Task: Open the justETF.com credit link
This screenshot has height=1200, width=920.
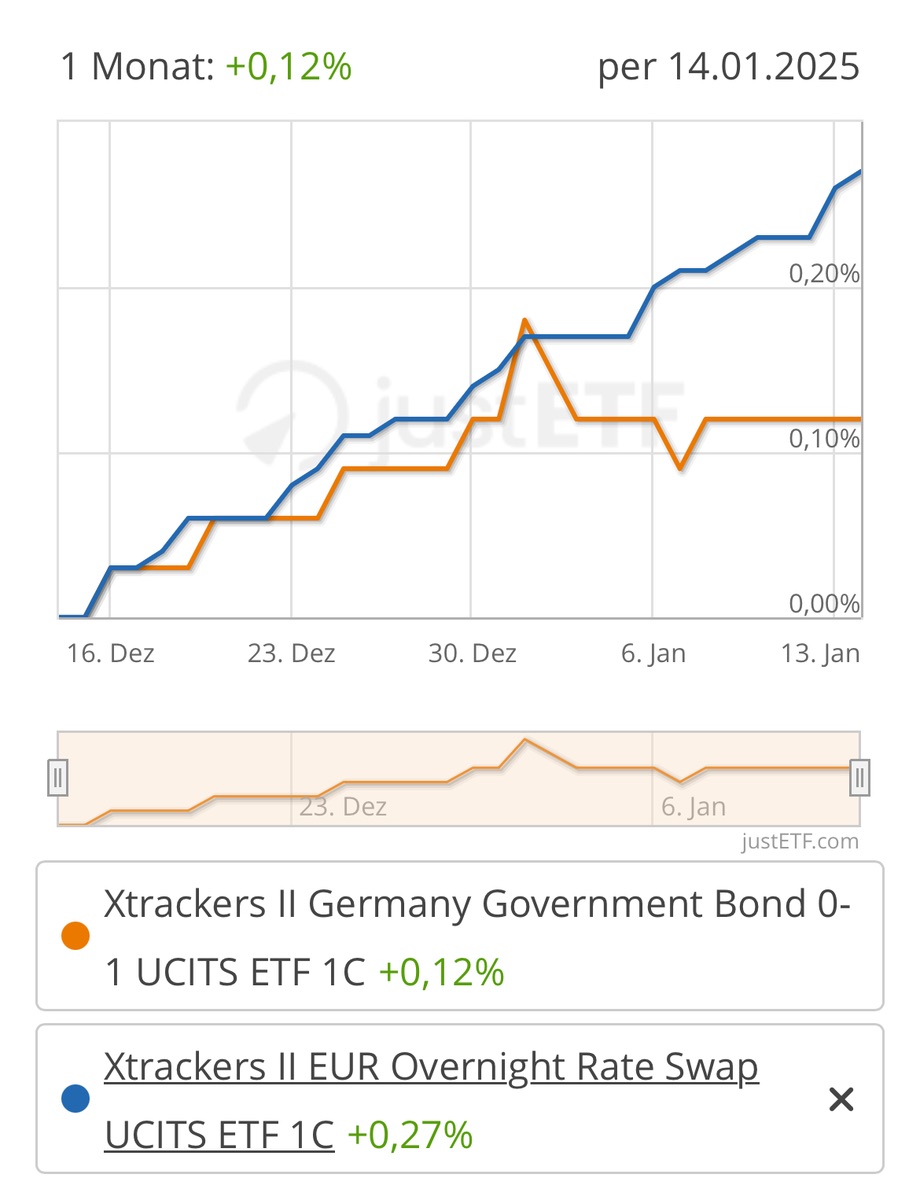Action: [x=800, y=841]
